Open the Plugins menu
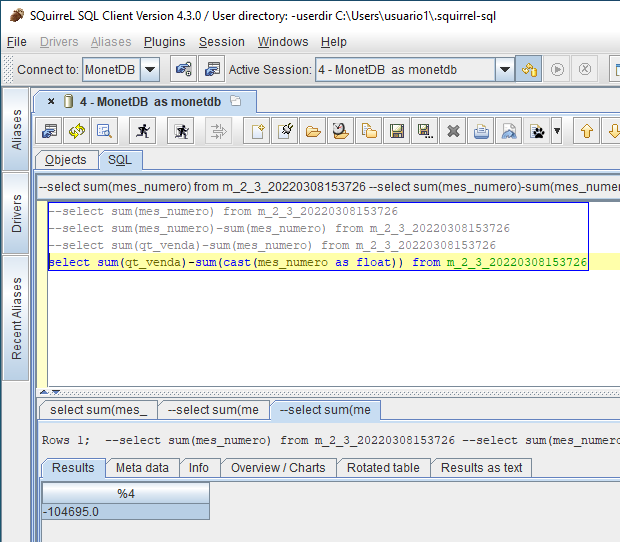The image size is (620, 542). click(x=164, y=42)
